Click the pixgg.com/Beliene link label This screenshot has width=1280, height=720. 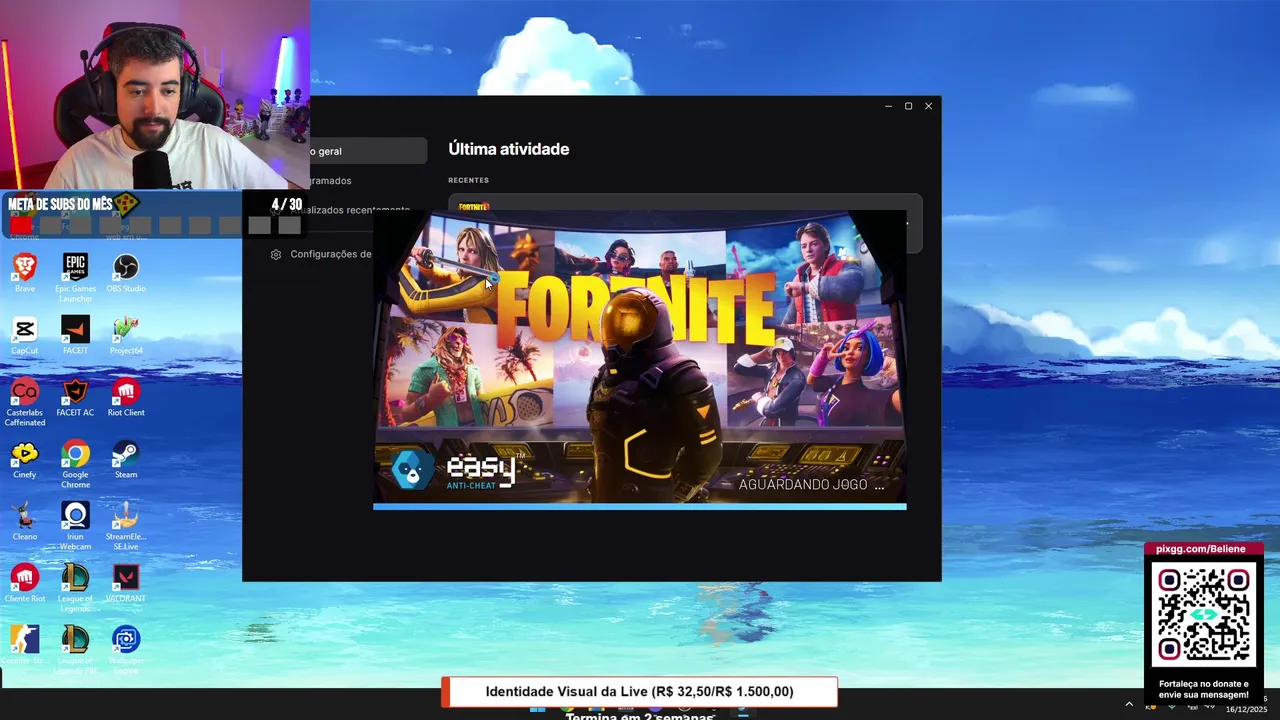coord(1201,549)
